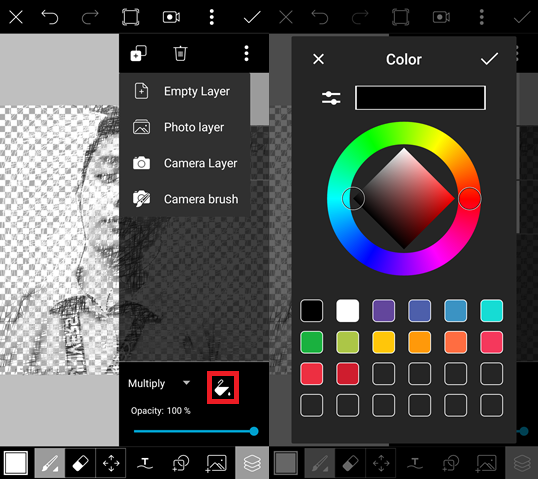Undo the last action on the left screen
This screenshot has height=479, width=538.
click(50, 17)
